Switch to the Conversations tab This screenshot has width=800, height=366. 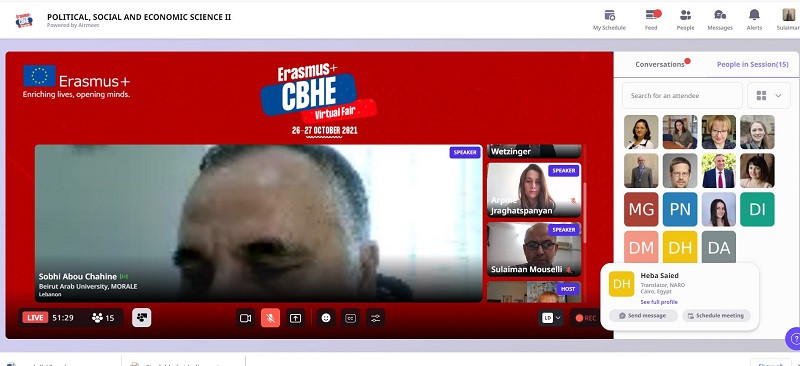pos(660,64)
